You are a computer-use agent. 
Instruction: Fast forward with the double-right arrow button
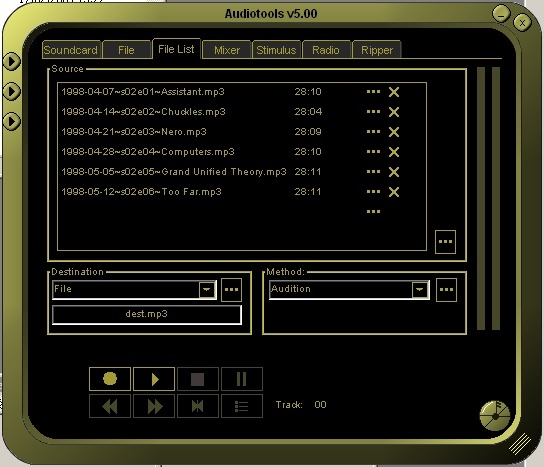[x=154, y=406]
